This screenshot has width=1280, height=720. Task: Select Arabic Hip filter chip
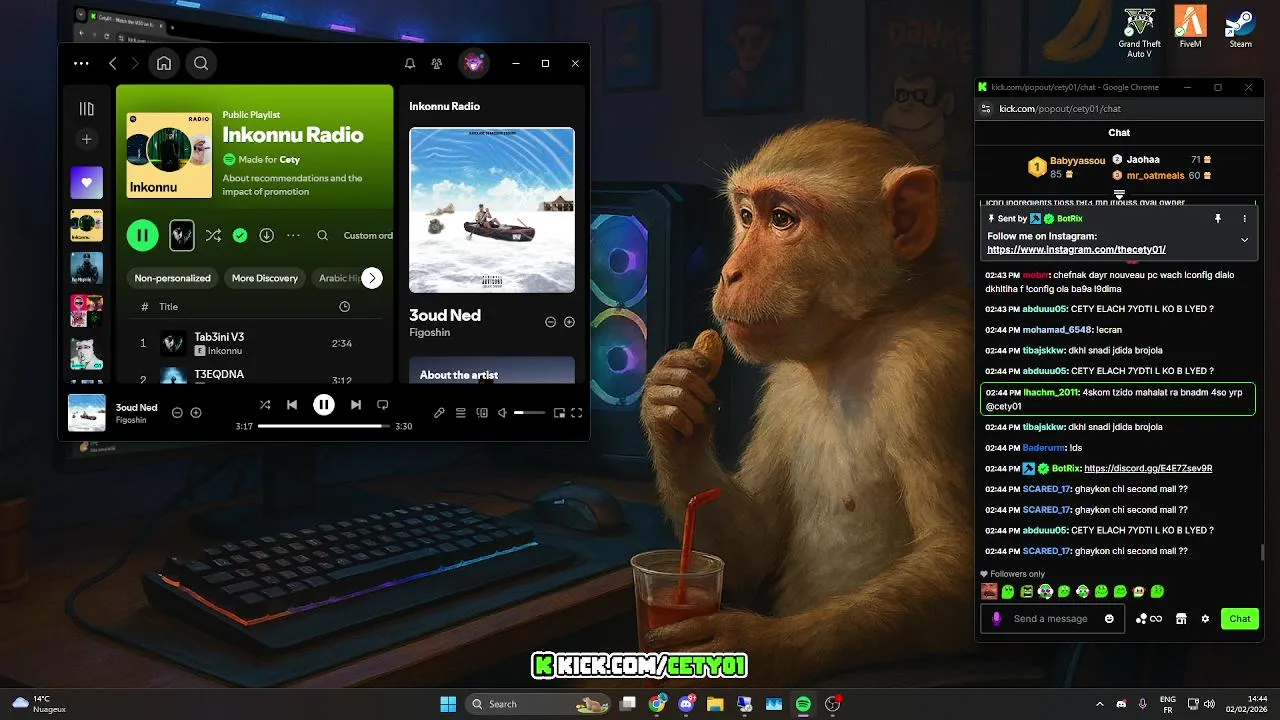tap(339, 278)
